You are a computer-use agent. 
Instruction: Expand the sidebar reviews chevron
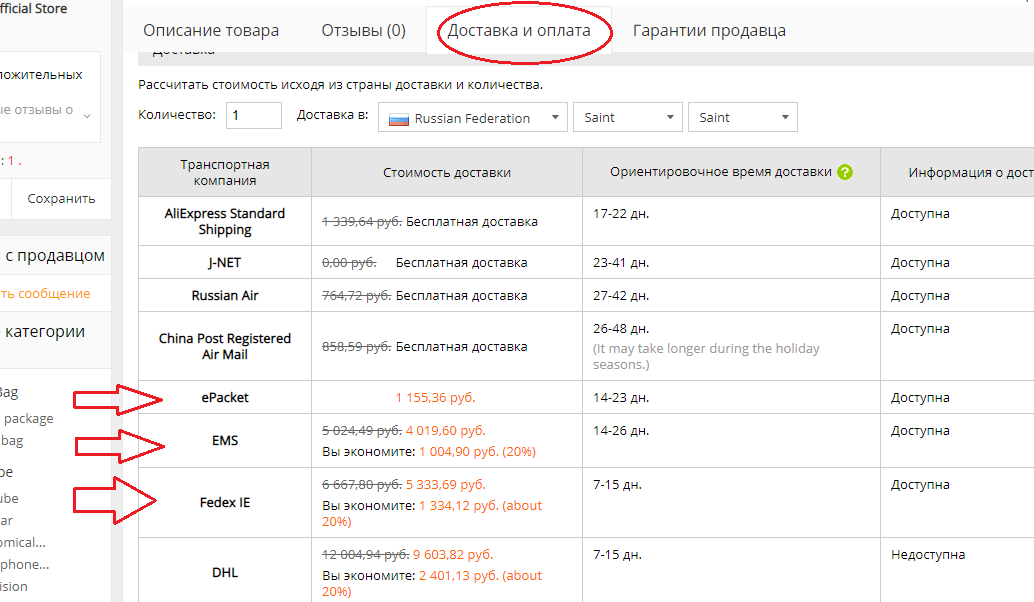[87, 116]
